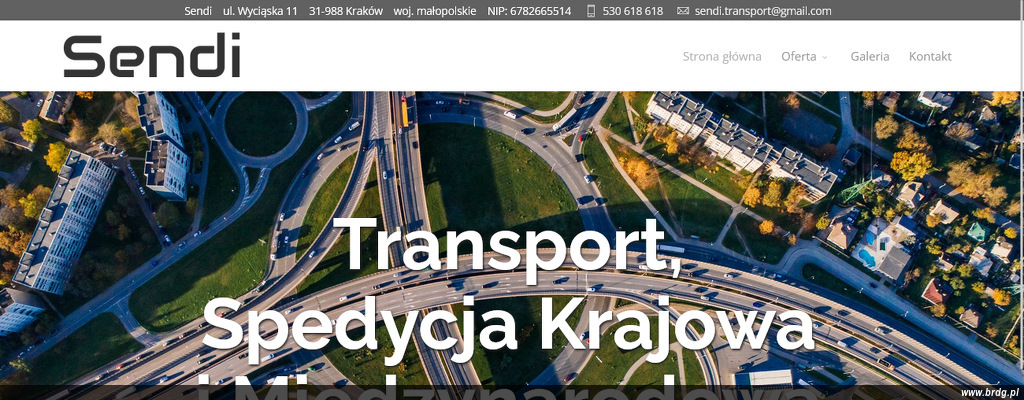
Task: Select the street address ul. Wyciąska 11
Action: 260,11
